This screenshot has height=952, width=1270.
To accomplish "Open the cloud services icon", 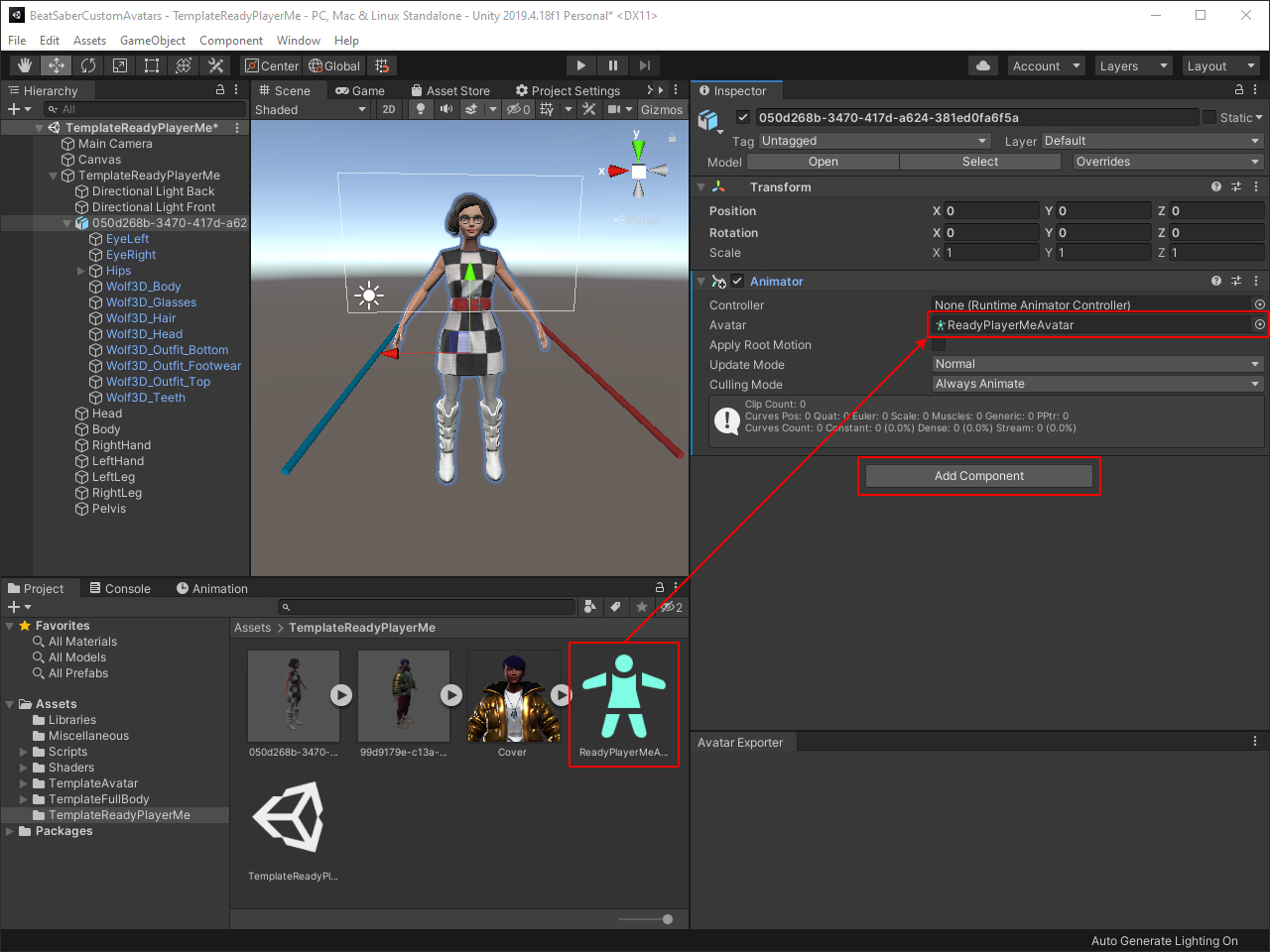I will pyautogui.click(x=983, y=65).
